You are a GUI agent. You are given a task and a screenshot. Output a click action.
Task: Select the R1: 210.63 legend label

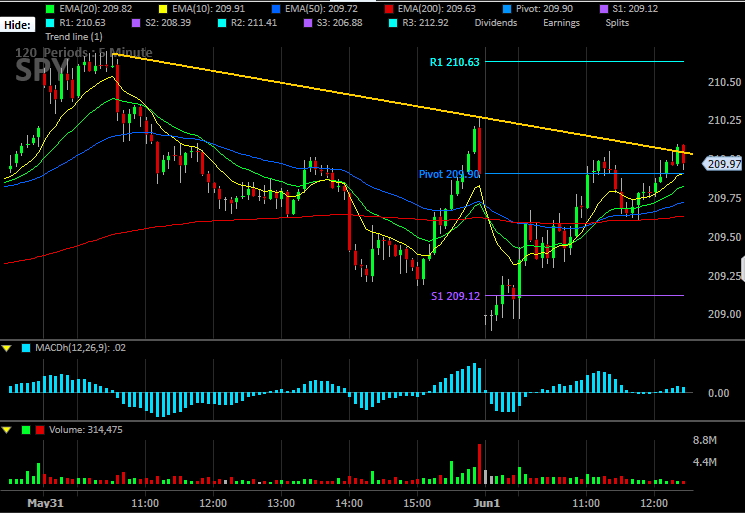coord(82,23)
